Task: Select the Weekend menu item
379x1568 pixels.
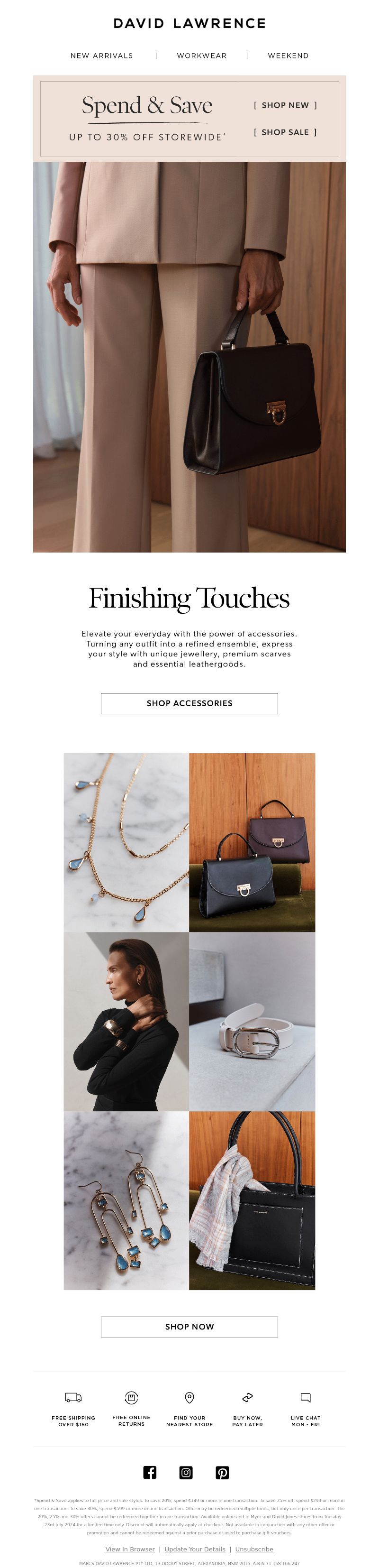Action: pyautogui.click(x=289, y=55)
